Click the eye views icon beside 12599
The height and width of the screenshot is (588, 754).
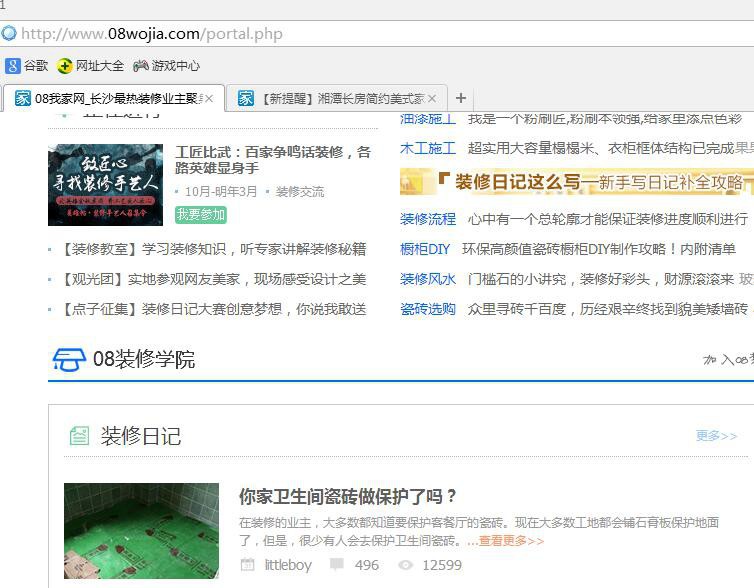click(405, 565)
